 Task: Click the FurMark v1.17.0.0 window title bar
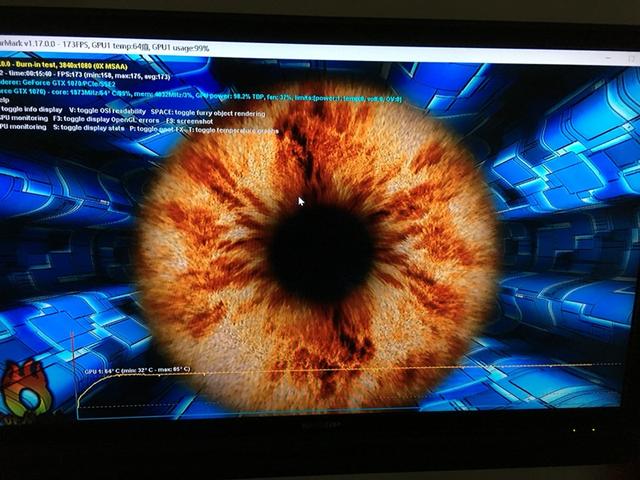pyautogui.click(x=320, y=51)
